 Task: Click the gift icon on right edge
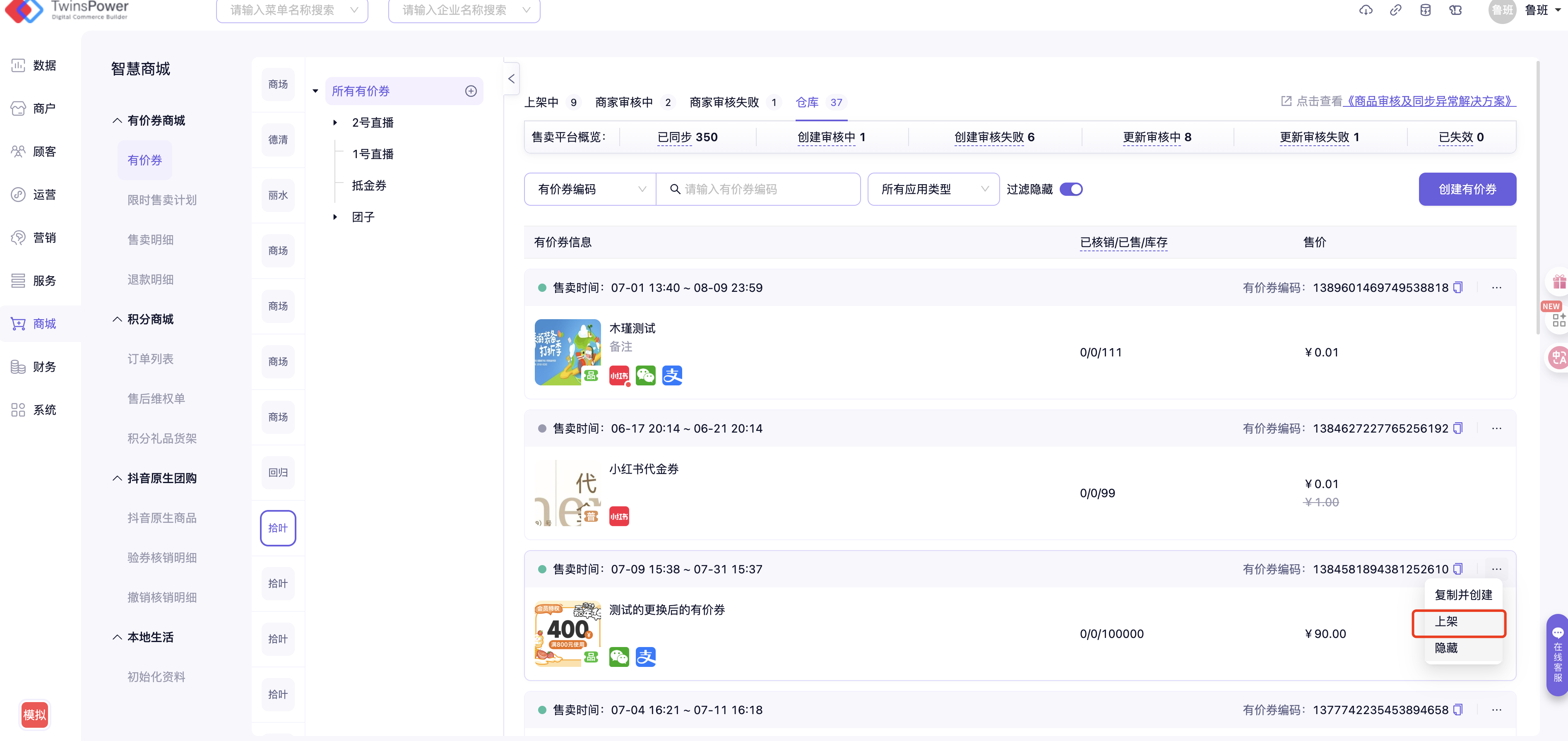click(1559, 281)
